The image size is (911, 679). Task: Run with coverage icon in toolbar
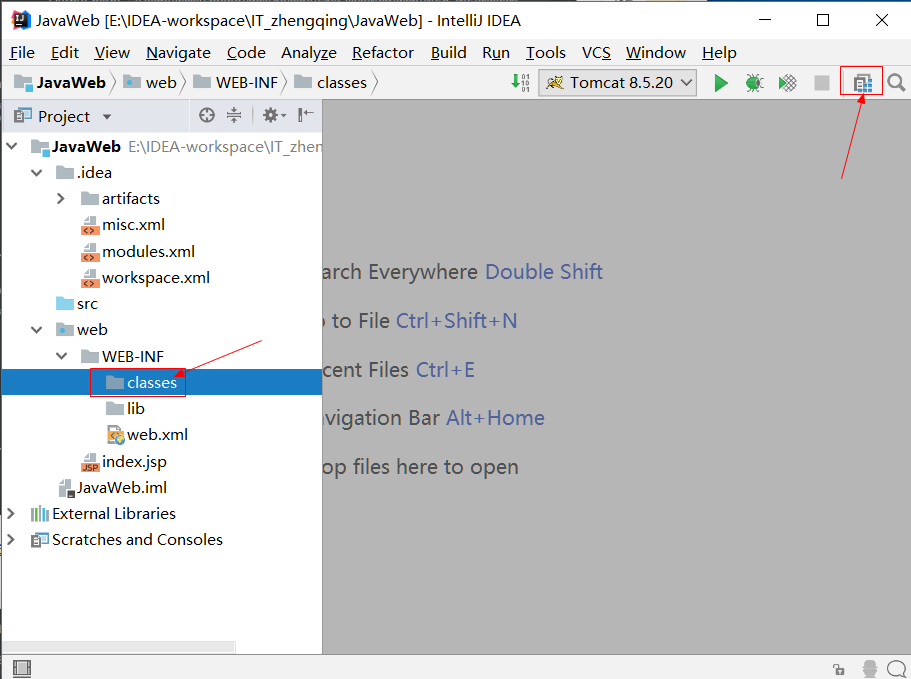(788, 83)
